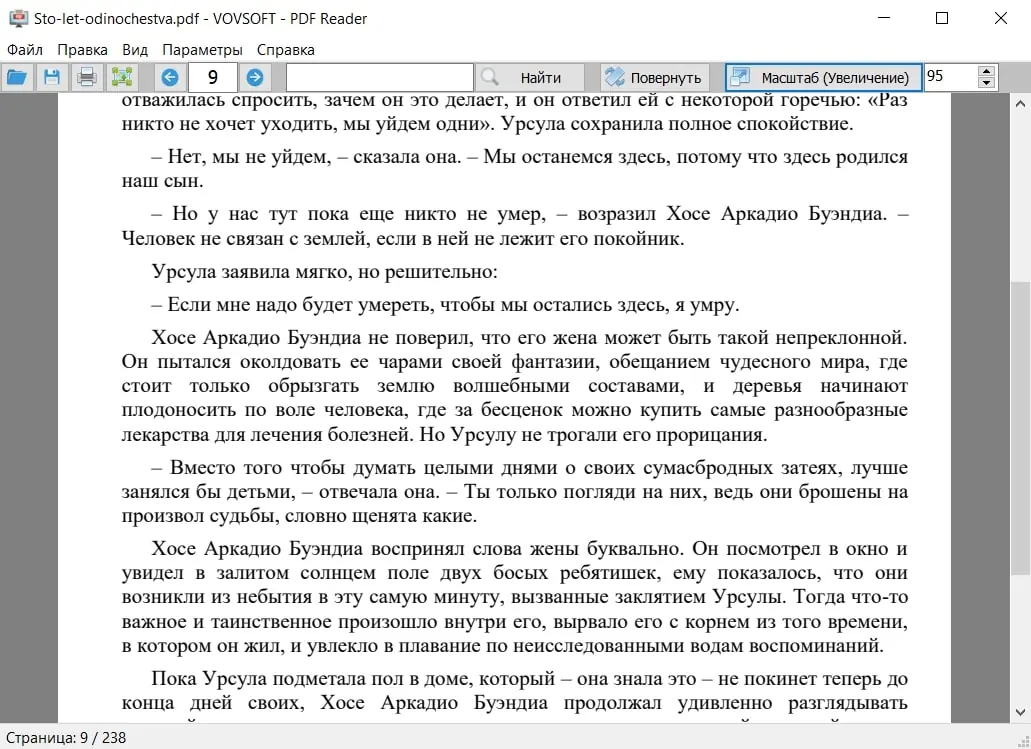
Task: Click the VOVSOFT app icon in title bar
Action: pyautogui.click(x=18, y=18)
